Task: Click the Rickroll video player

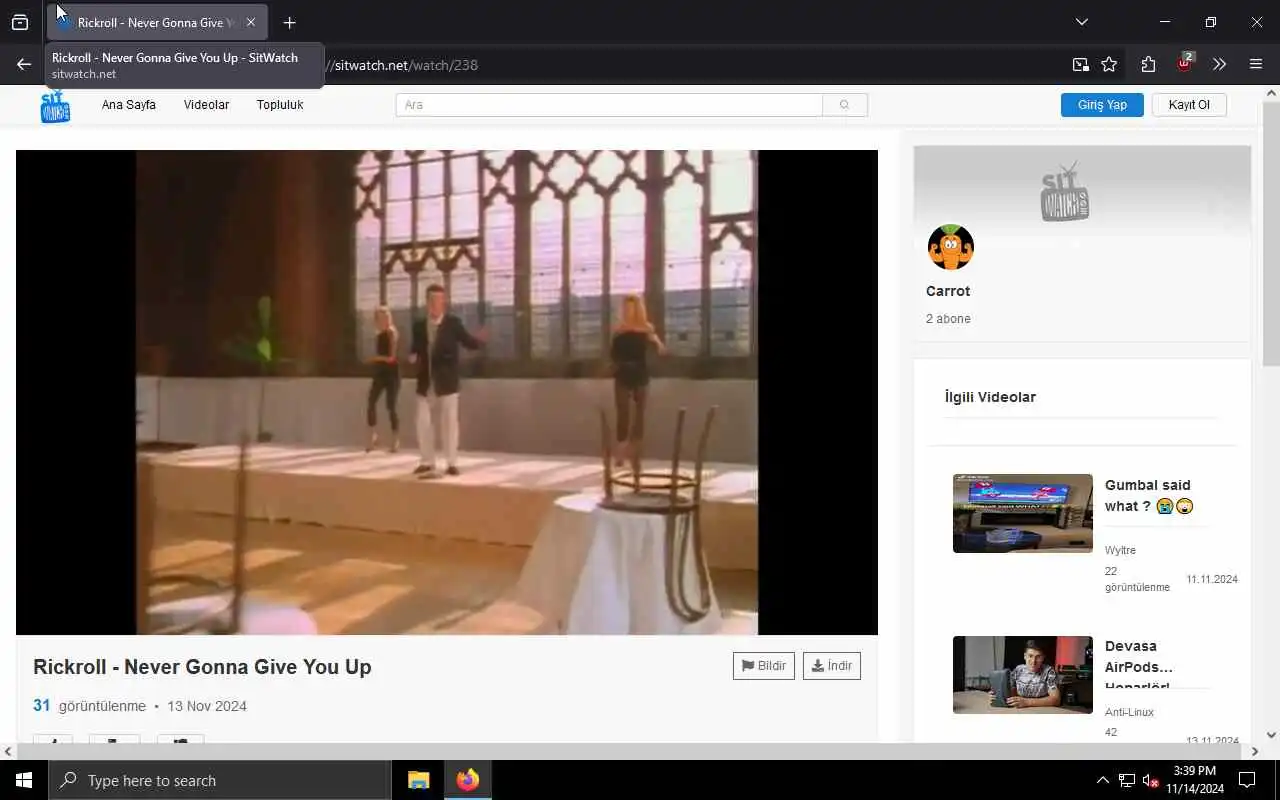Action: point(447,392)
